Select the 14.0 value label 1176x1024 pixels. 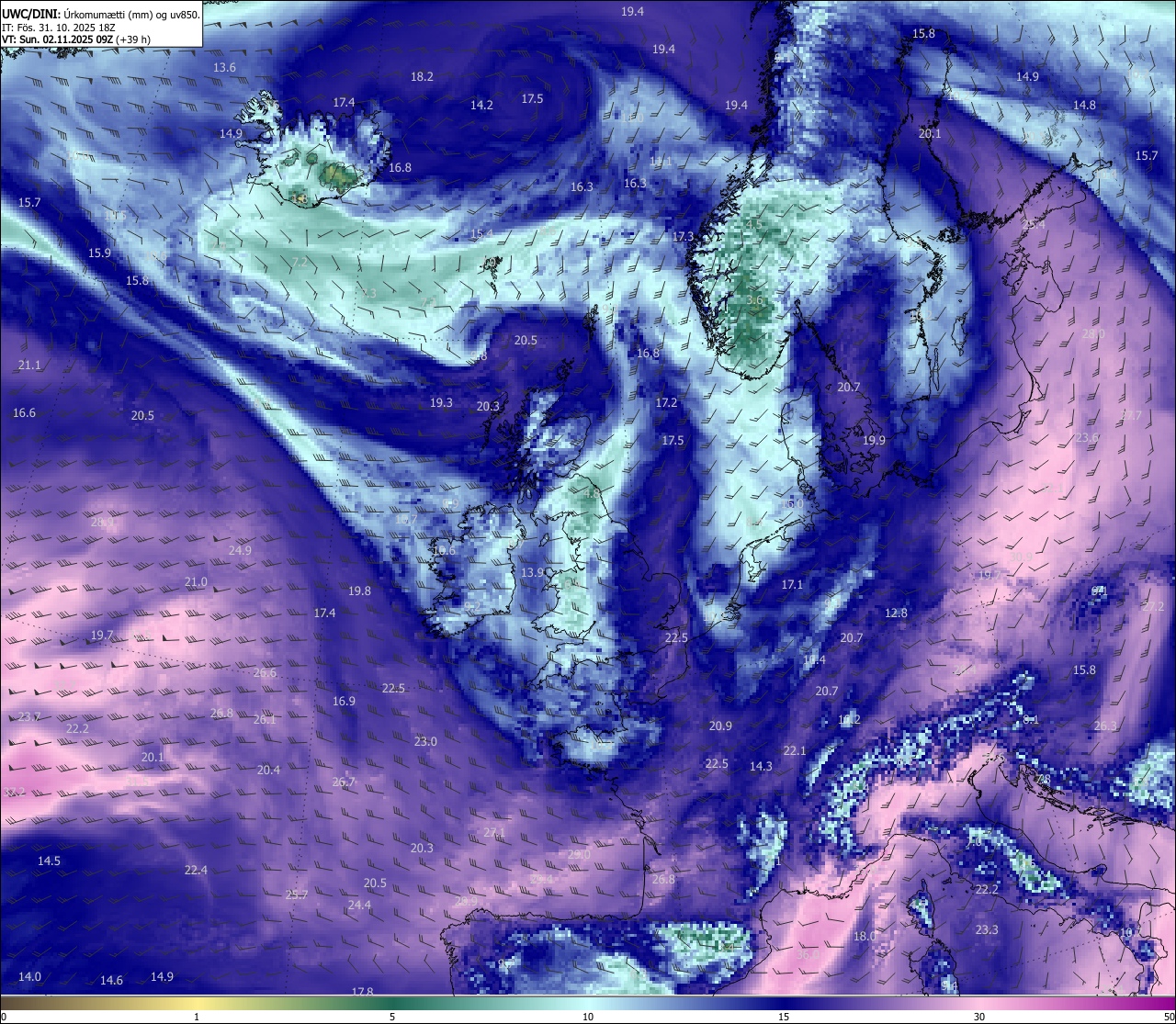click(x=29, y=977)
